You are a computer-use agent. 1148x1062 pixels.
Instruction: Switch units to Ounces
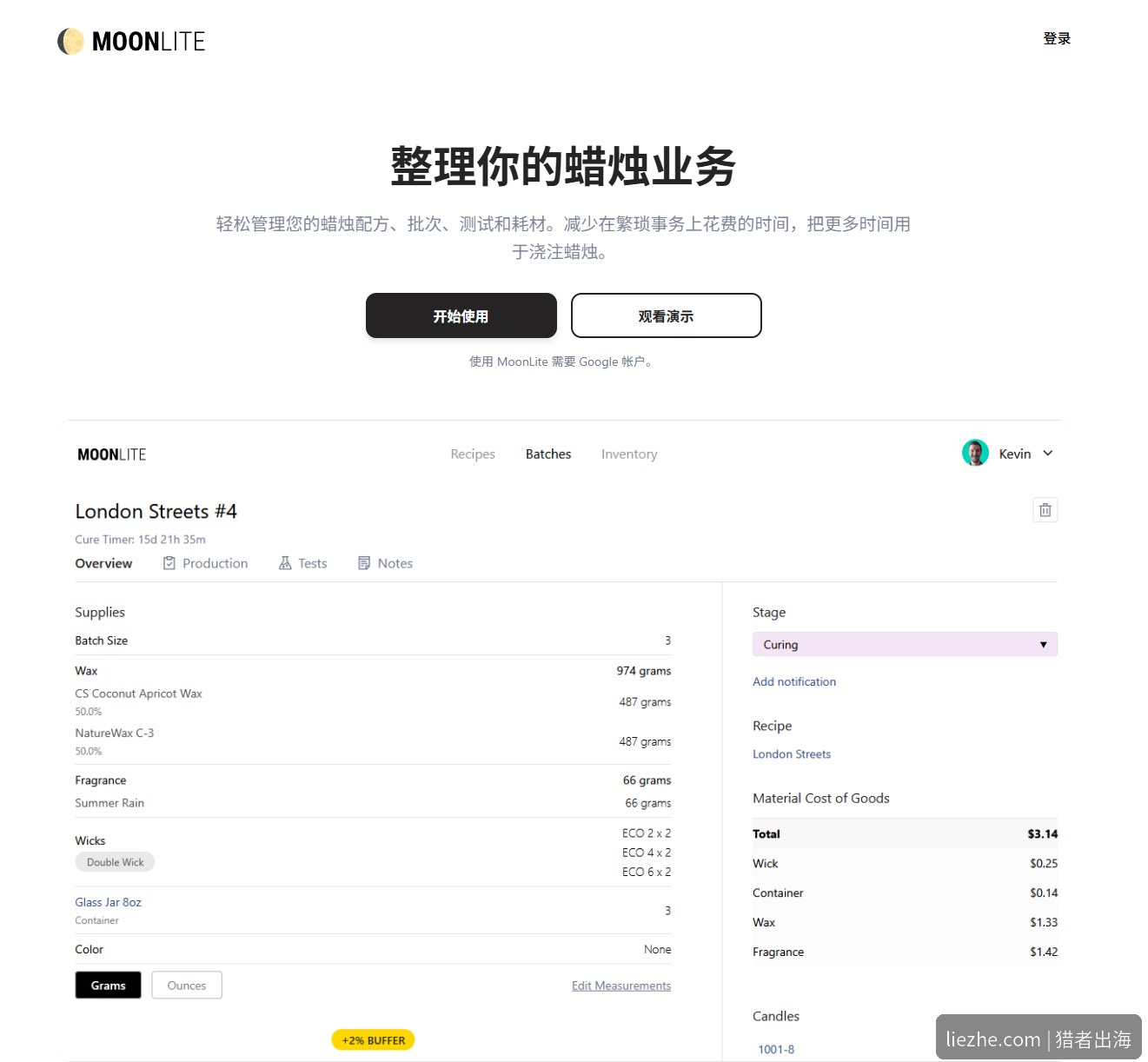coord(187,985)
